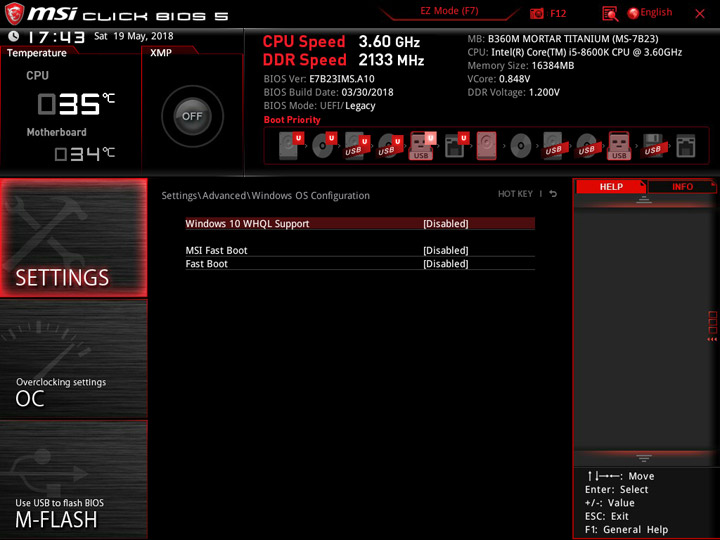The width and height of the screenshot is (720, 540).
Task: Change the language from English
Action: click(x=656, y=12)
